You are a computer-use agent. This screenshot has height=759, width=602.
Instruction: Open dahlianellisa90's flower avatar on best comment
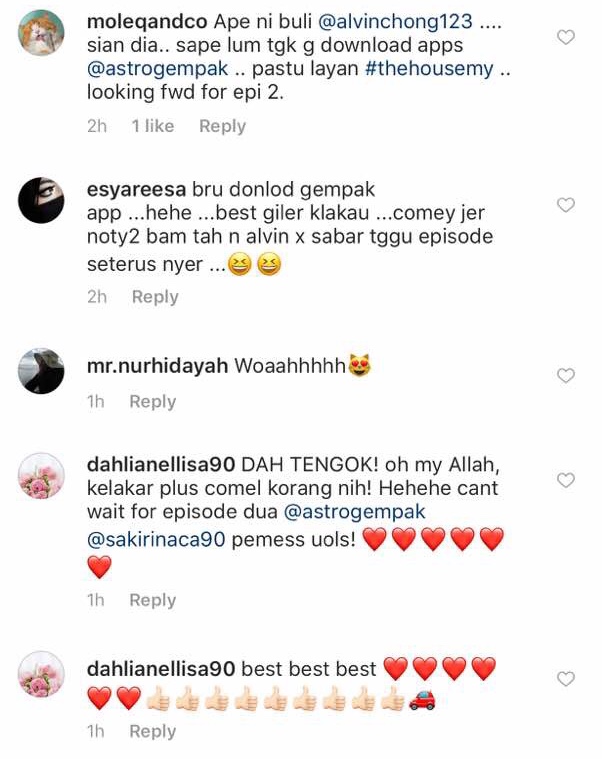[41, 674]
